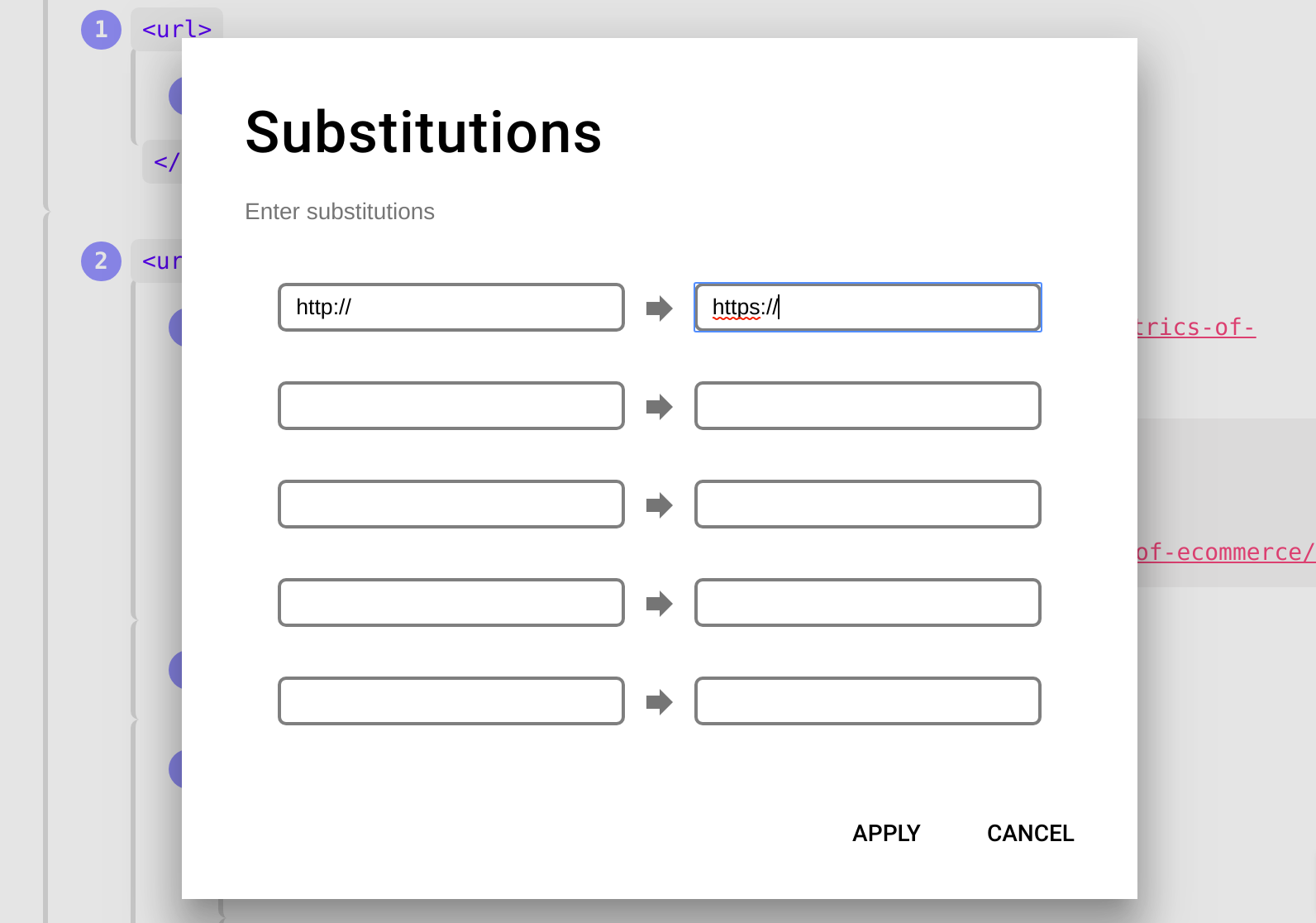1316x923 pixels.
Task: Select the third row source input field
Action: (x=451, y=505)
